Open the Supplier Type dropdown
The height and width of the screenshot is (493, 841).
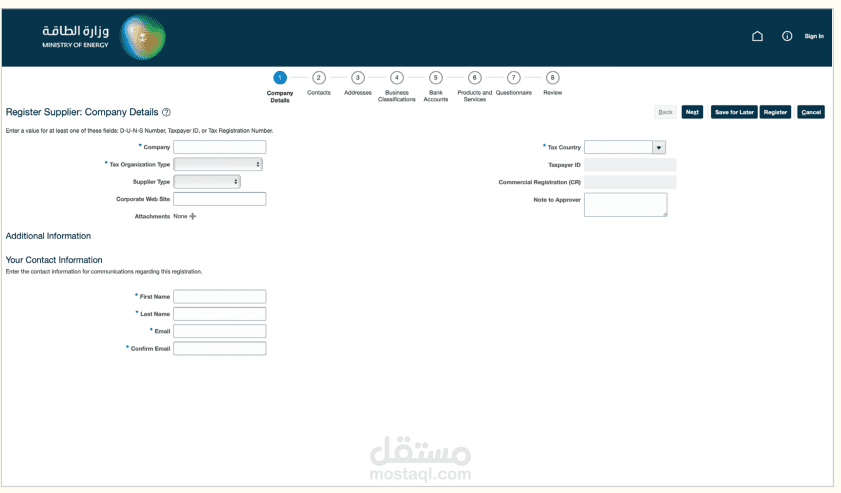click(x=206, y=182)
